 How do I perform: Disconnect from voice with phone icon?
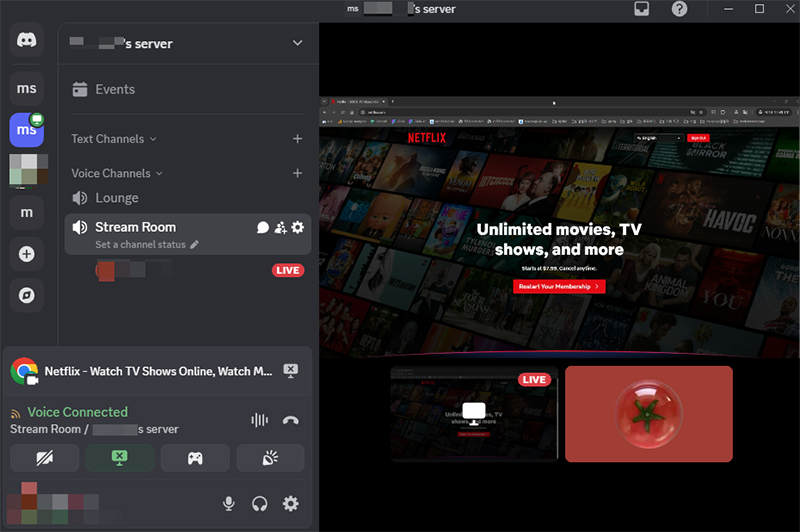(x=291, y=420)
